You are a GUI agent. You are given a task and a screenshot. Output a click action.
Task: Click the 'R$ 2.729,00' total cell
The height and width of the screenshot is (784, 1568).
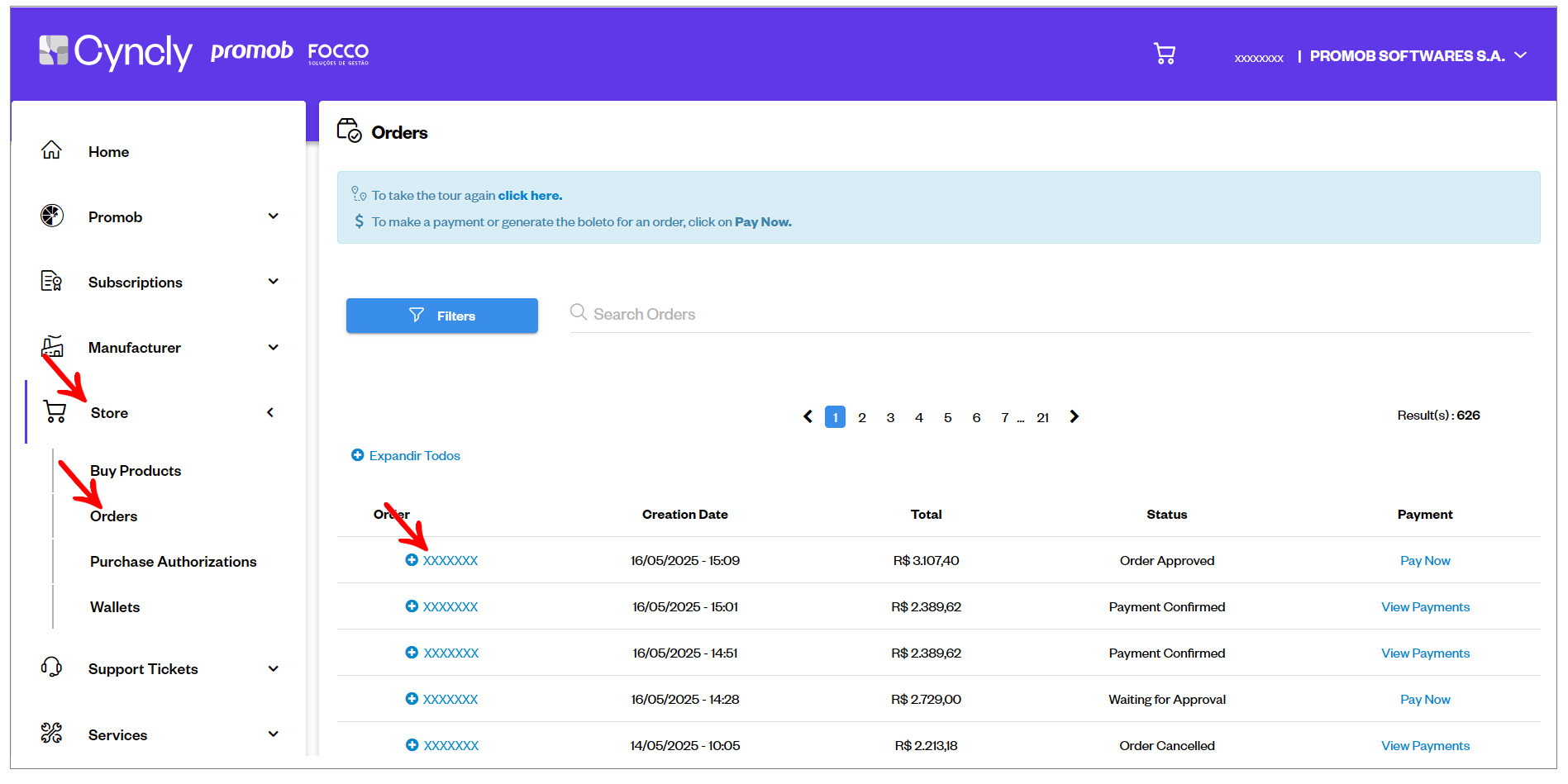(926, 700)
